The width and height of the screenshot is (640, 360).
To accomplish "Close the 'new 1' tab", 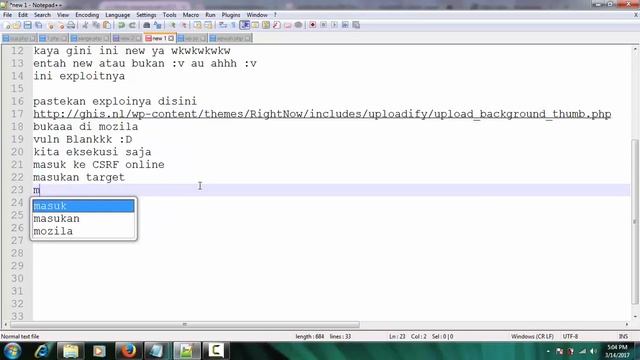I will (x=171, y=38).
